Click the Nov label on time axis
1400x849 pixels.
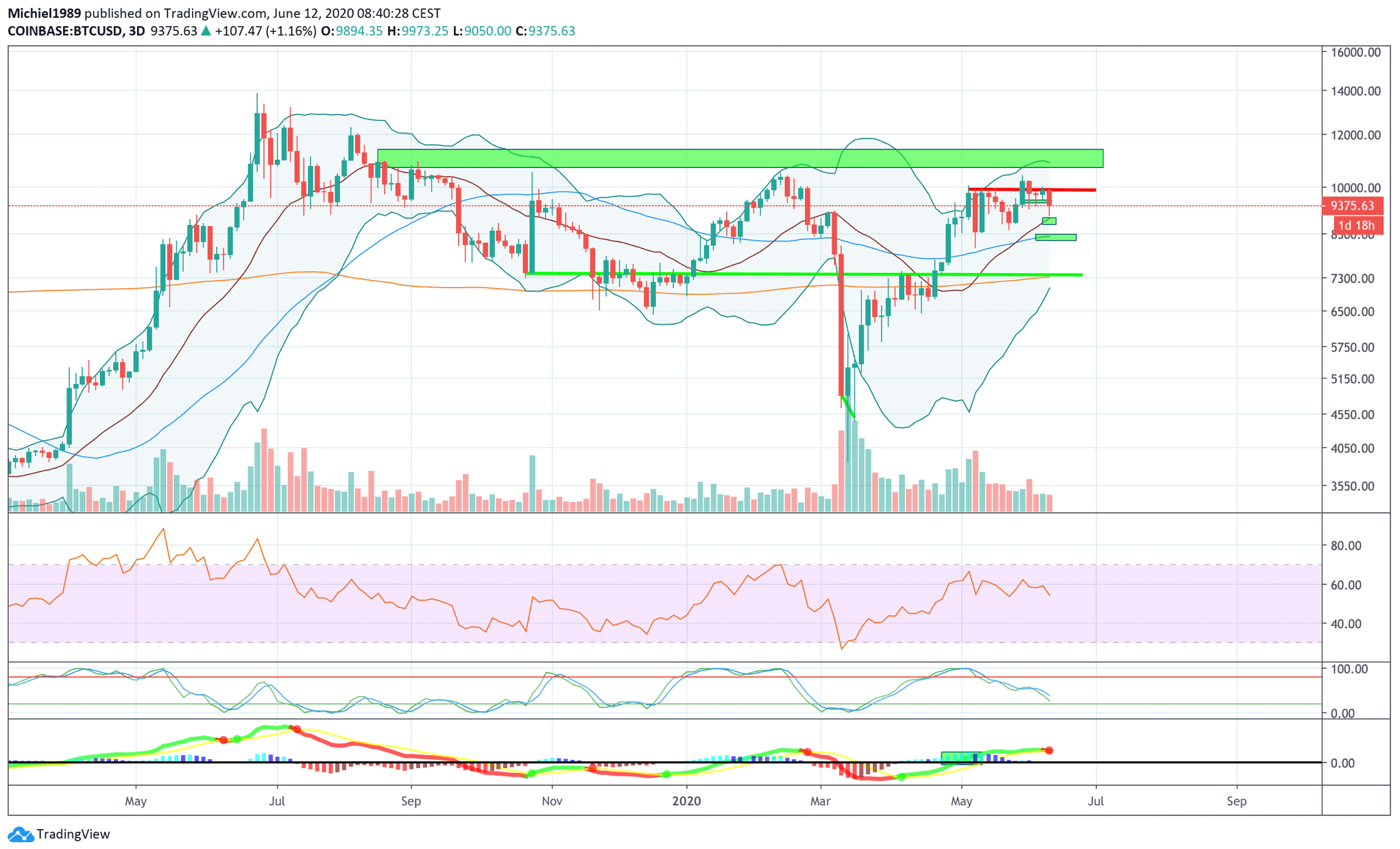point(552,801)
